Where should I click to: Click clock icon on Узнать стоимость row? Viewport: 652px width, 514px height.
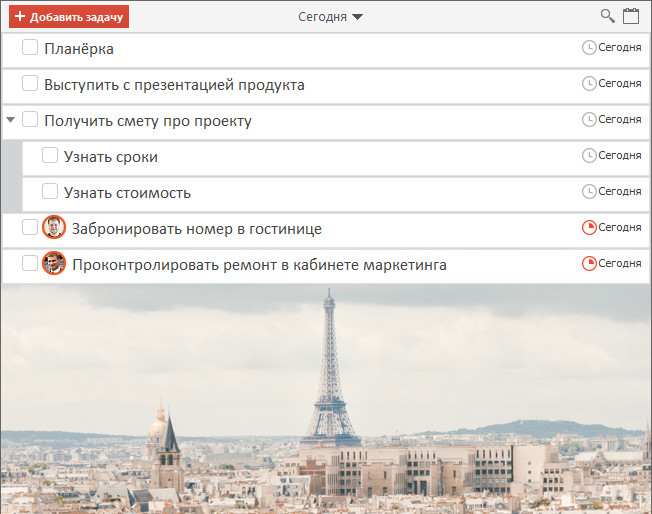click(589, 191)
